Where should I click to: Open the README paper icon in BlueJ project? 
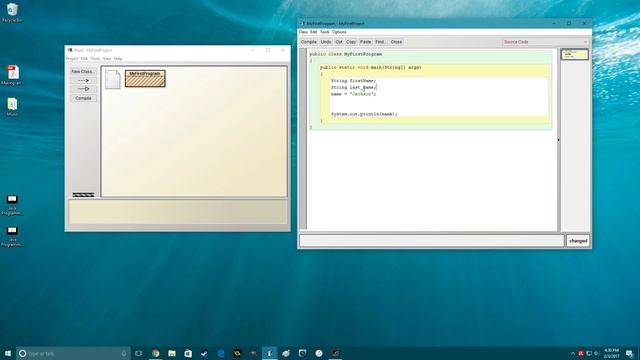click(112, 79)
